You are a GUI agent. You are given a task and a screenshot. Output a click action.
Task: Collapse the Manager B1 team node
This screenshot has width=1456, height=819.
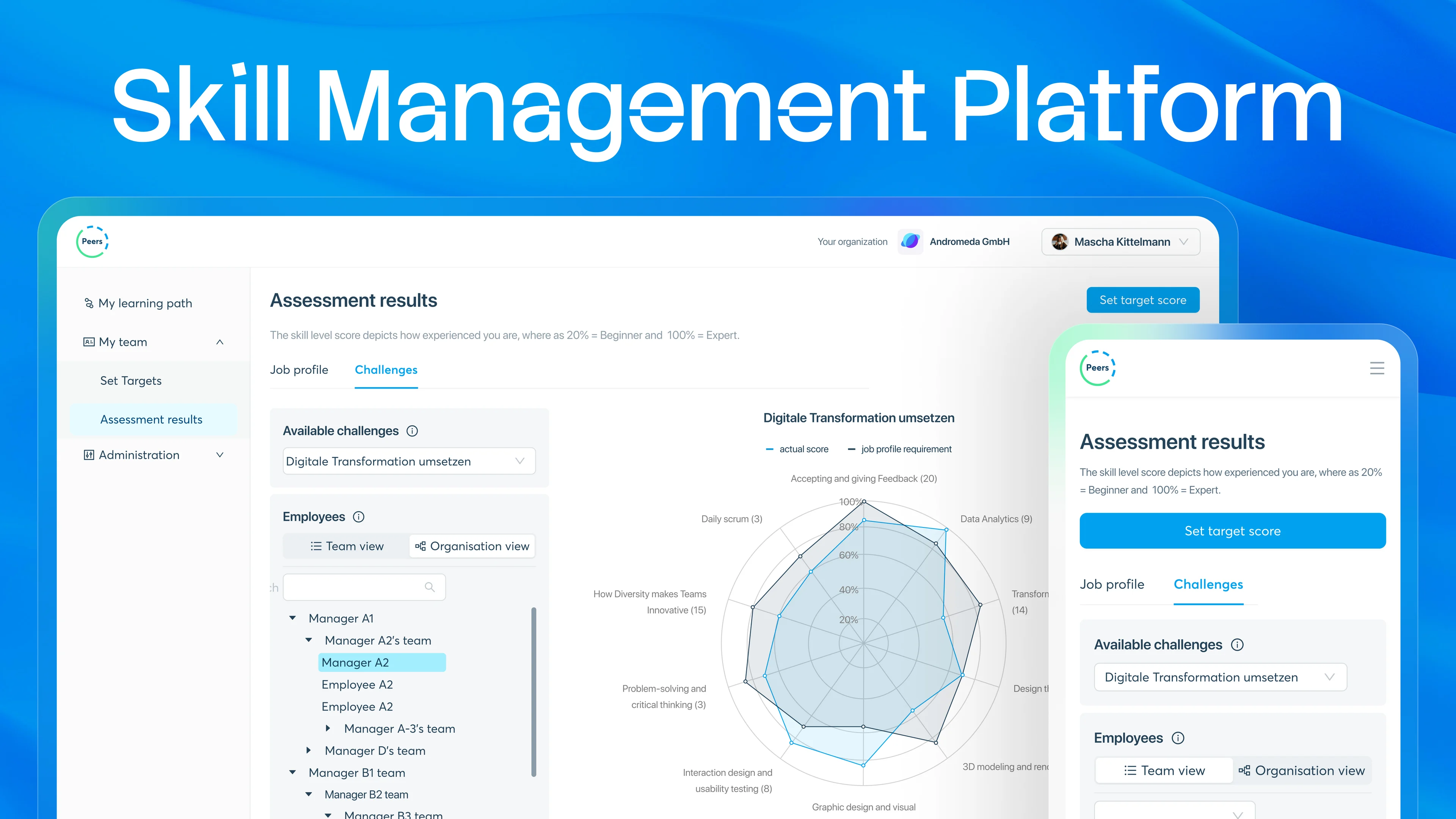[292, 773]
